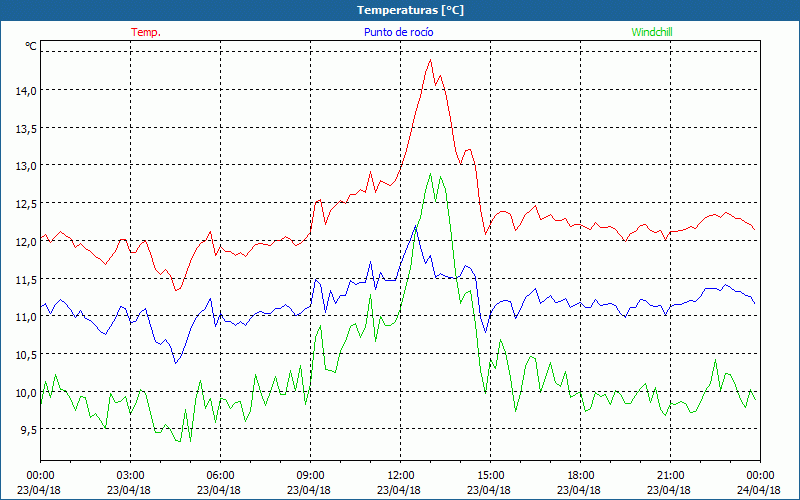Click the green windchill peak near 13:00

click(x=430, y=174)
